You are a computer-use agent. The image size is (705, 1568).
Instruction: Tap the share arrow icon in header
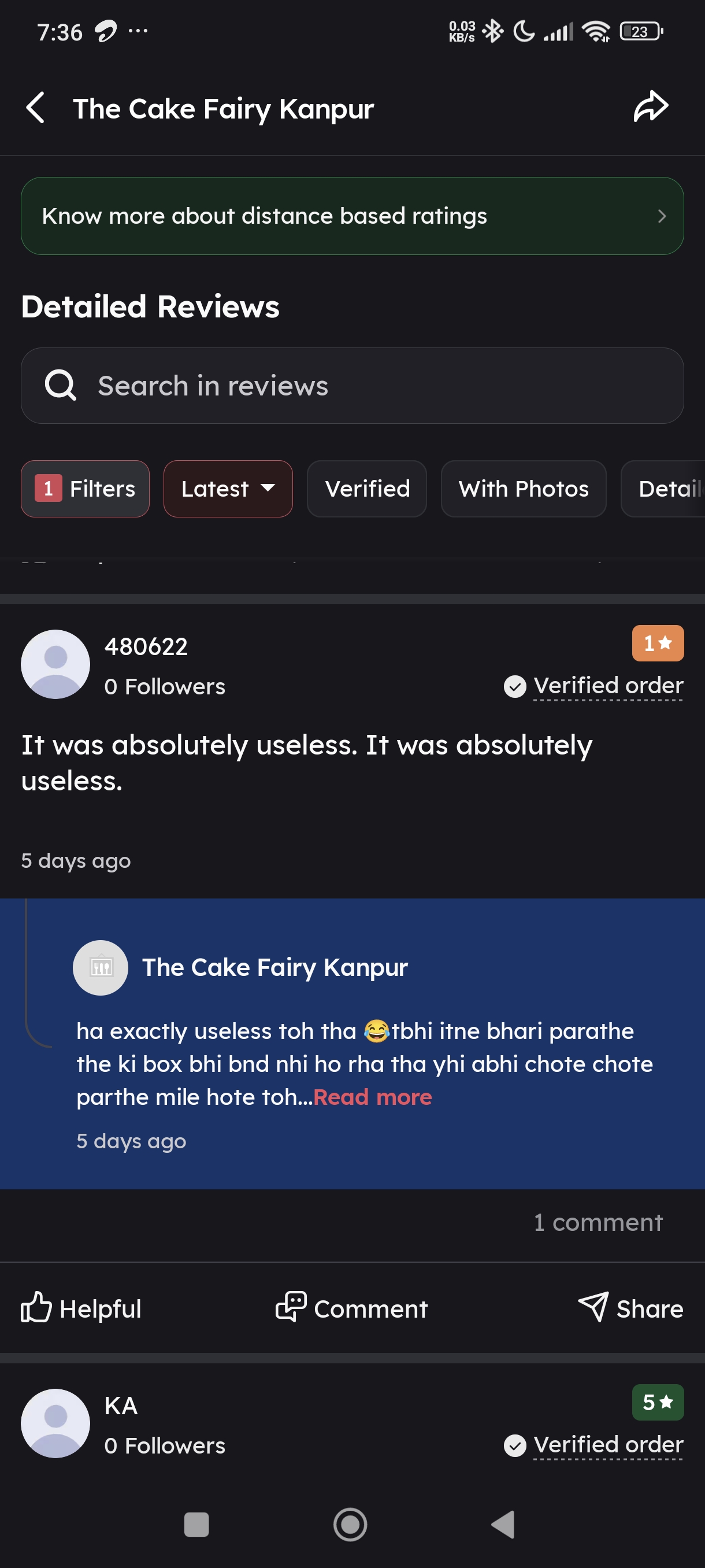(650, 106)
